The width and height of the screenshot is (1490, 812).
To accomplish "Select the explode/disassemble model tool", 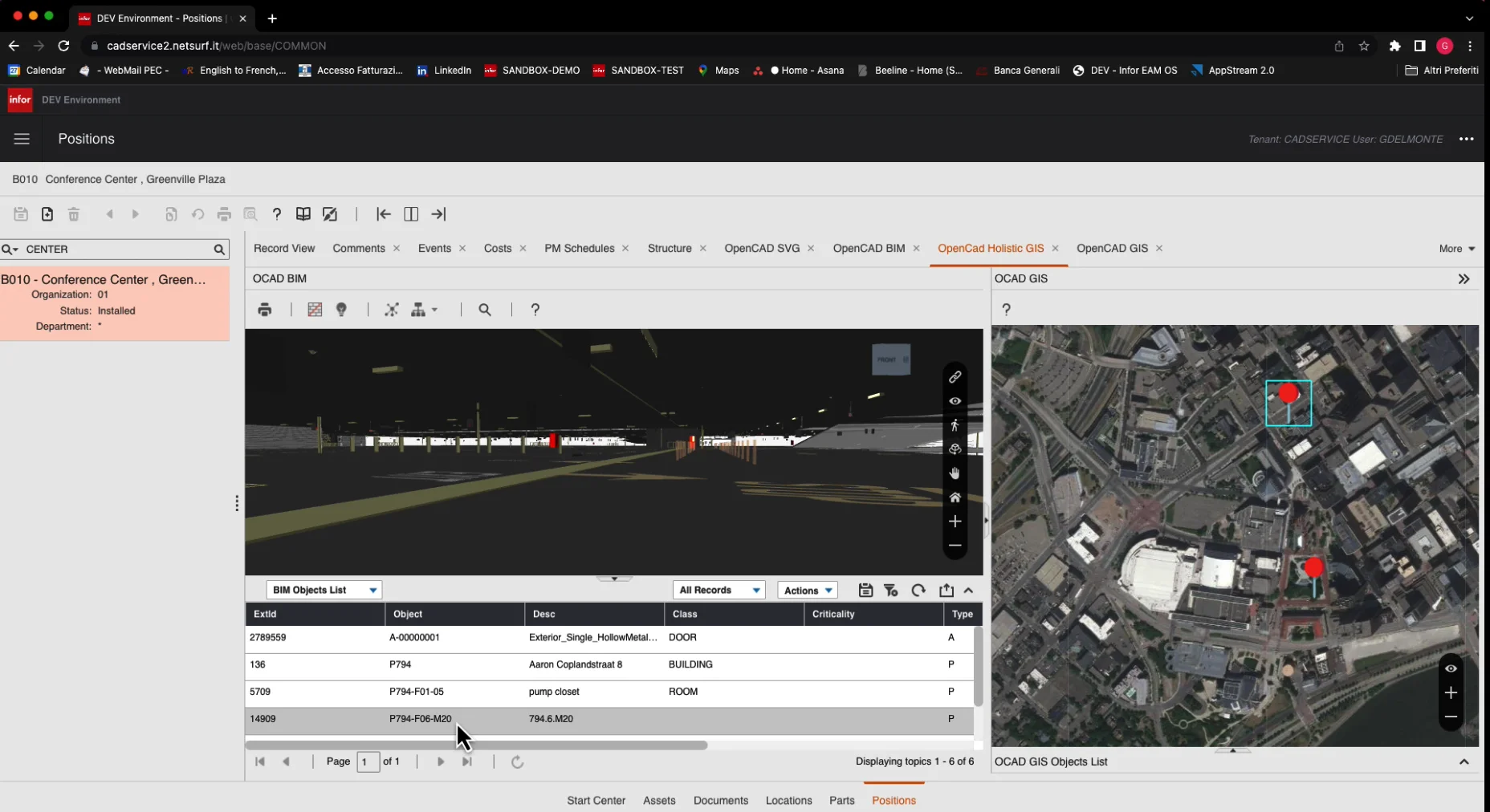I will click(x=392, y=310).
